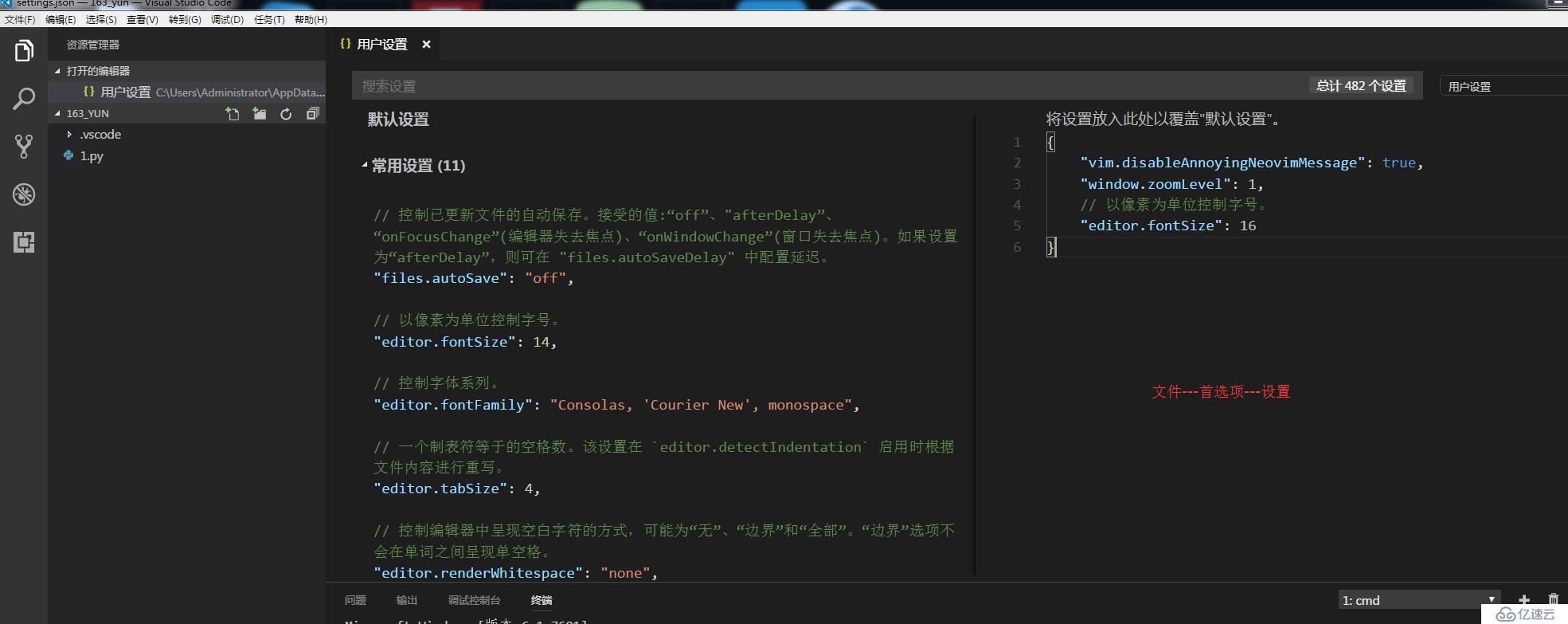Click the "editor.fontFamily" default setting line
1568x624 pixels.
coord(616,405)
